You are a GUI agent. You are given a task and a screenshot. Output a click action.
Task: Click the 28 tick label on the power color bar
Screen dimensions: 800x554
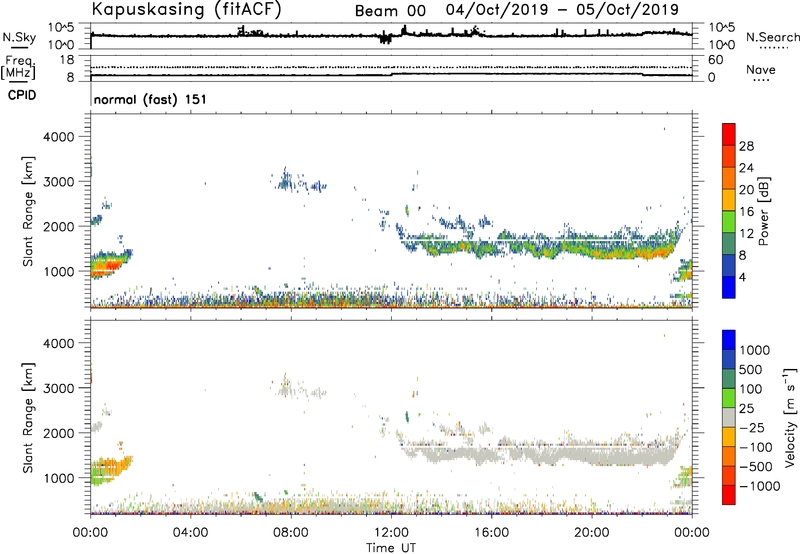746,146
